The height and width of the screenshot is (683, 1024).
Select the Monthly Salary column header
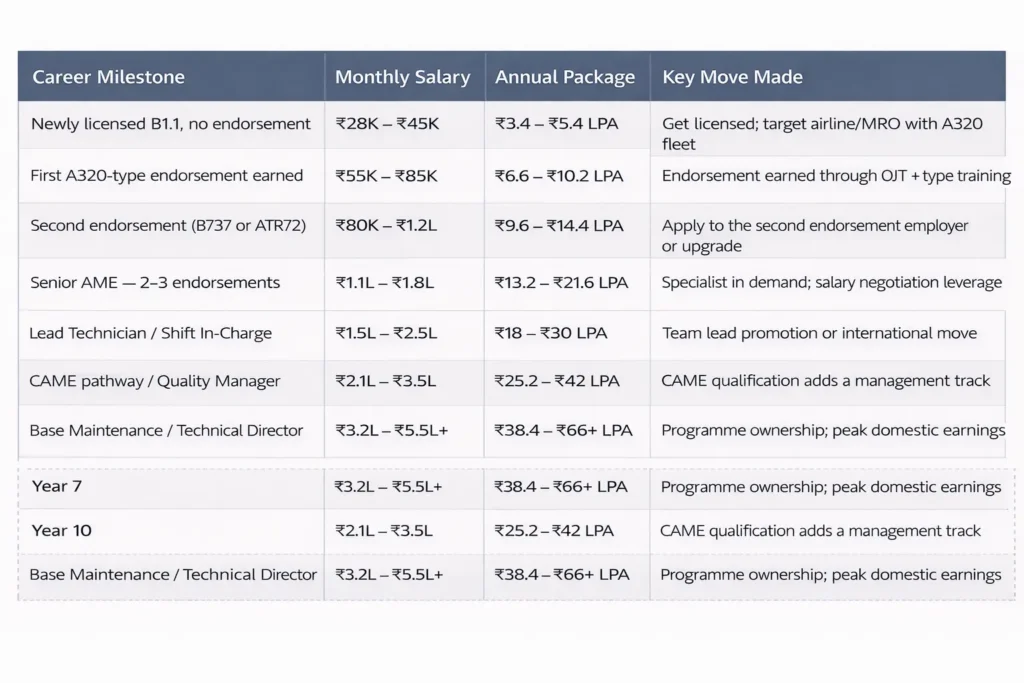tap(402, 77)
